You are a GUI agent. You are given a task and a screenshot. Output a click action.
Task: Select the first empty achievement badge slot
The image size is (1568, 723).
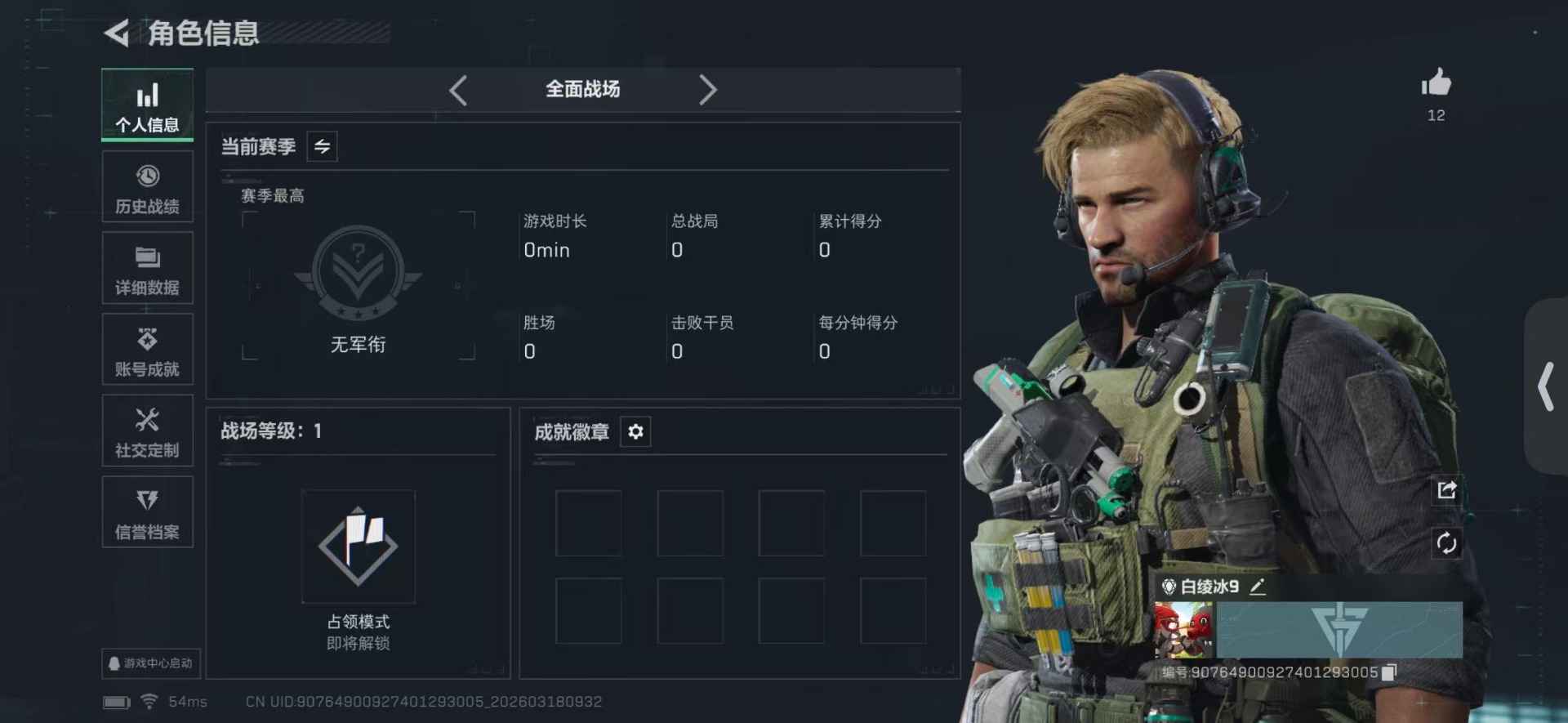588,523
